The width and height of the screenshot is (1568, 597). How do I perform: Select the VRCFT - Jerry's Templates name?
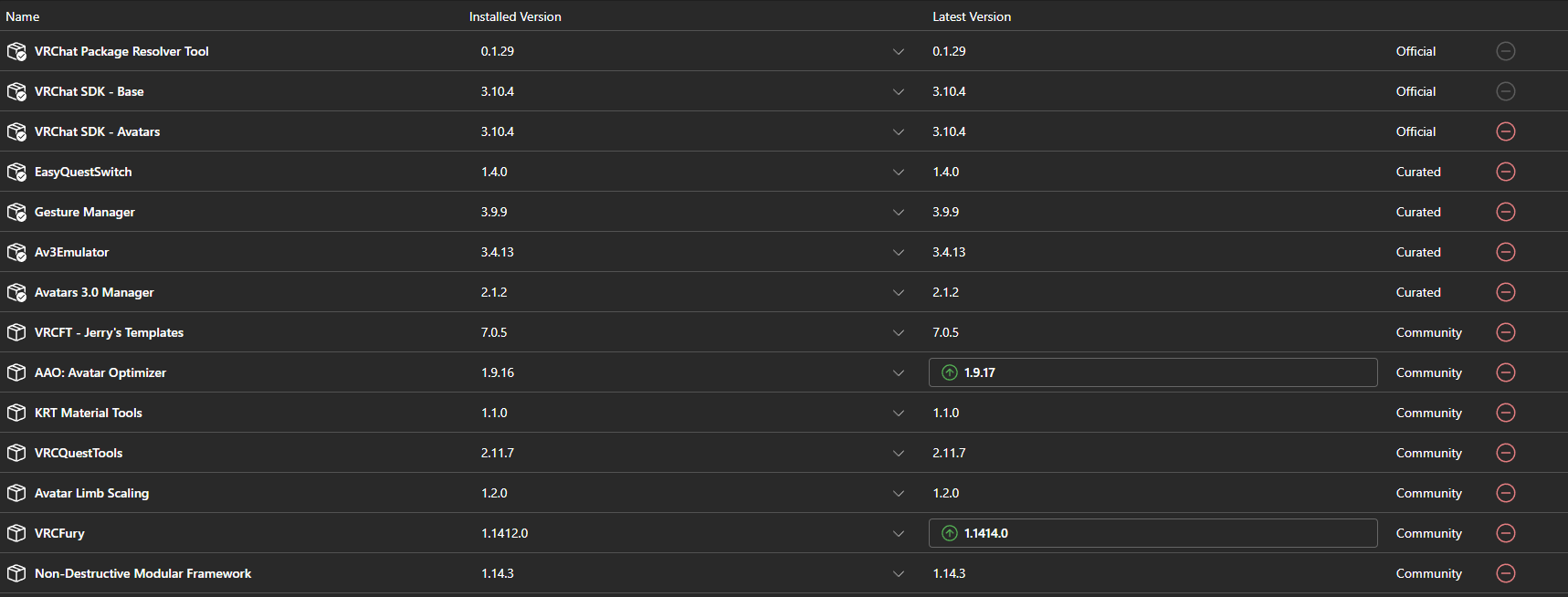coord(109,332)
